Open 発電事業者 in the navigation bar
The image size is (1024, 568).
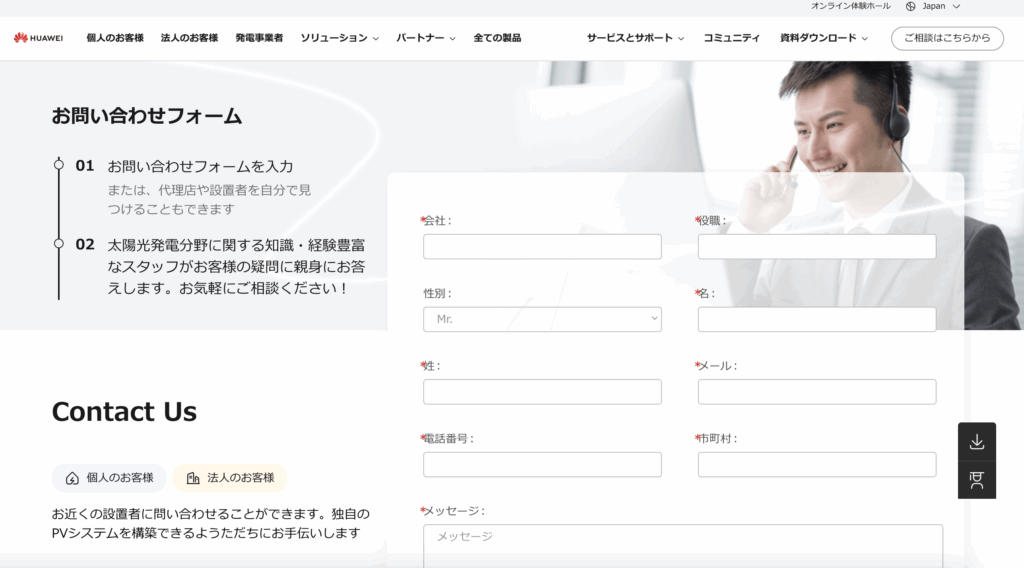click(x=259, y=38)
